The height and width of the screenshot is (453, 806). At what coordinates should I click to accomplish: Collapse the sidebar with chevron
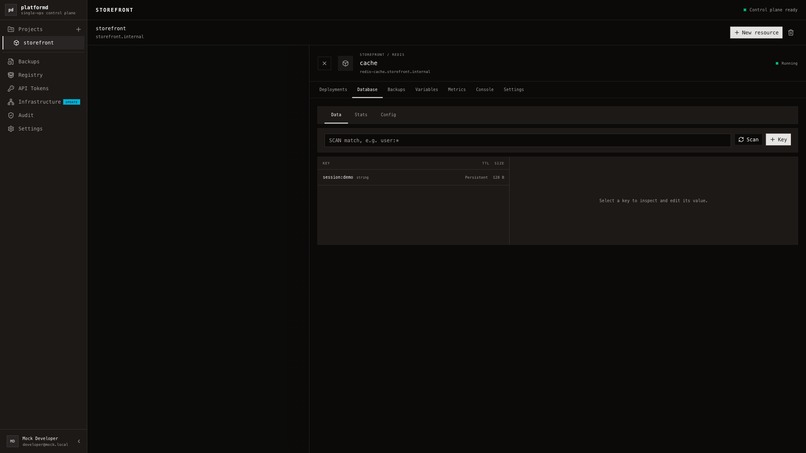79,441
